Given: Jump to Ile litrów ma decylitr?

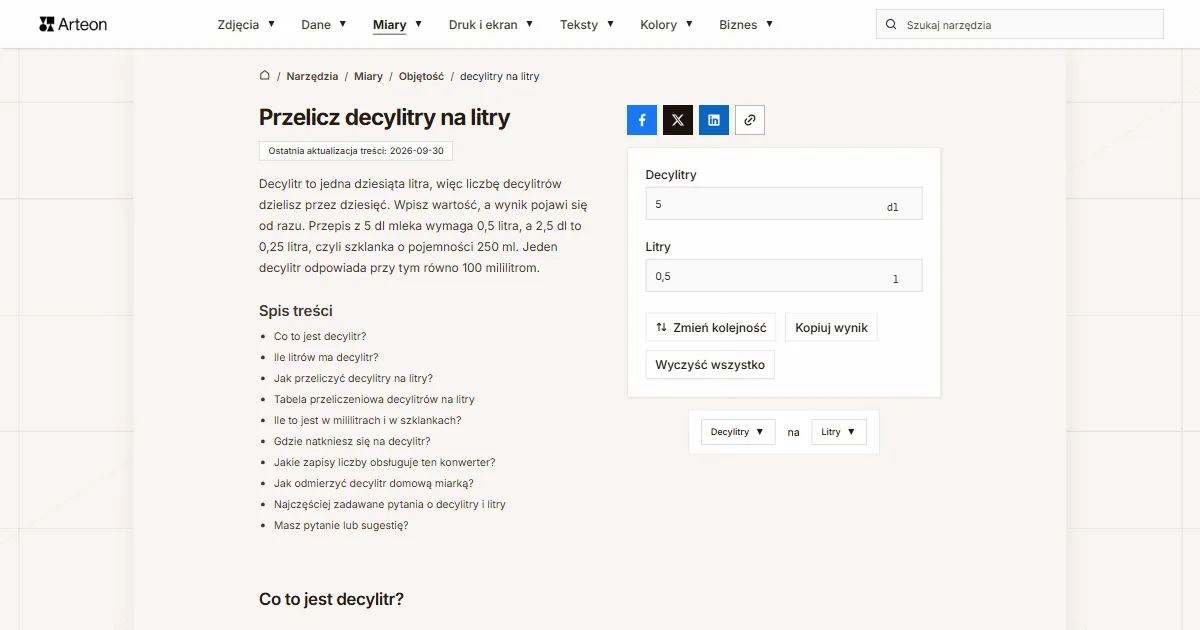Looking at the screenshot, I should point(326,357).
